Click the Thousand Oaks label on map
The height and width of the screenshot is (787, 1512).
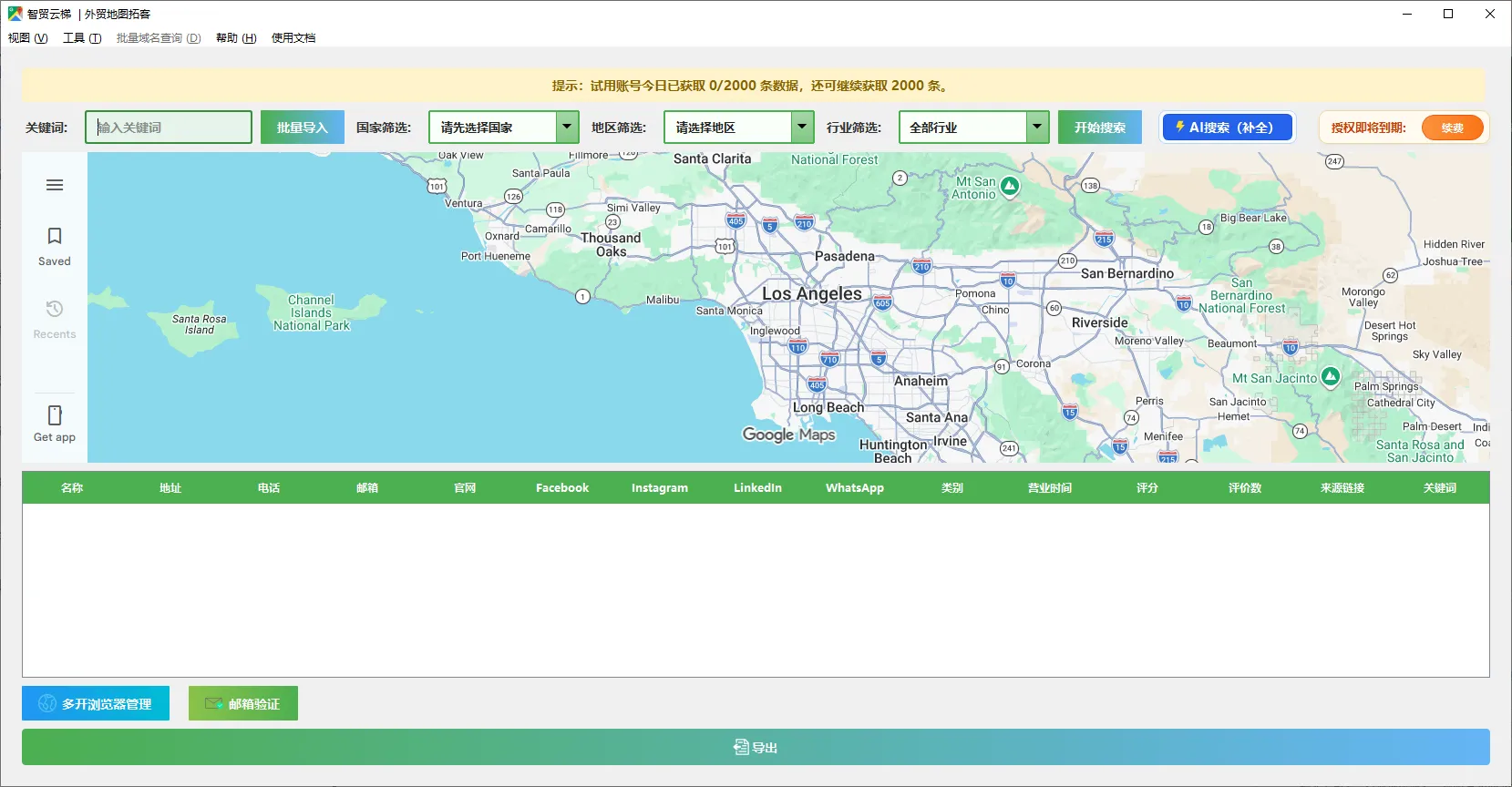click(x=611, y=244)
